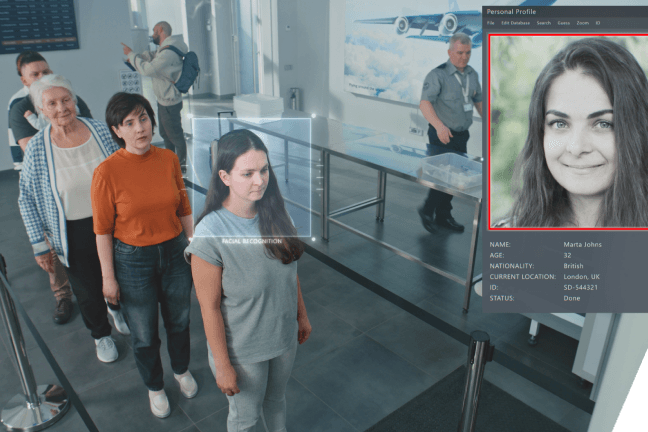The height and width of the screenshot is (432, 648).
Task: Click the STATUS: field label
Action: click(502, 298)
